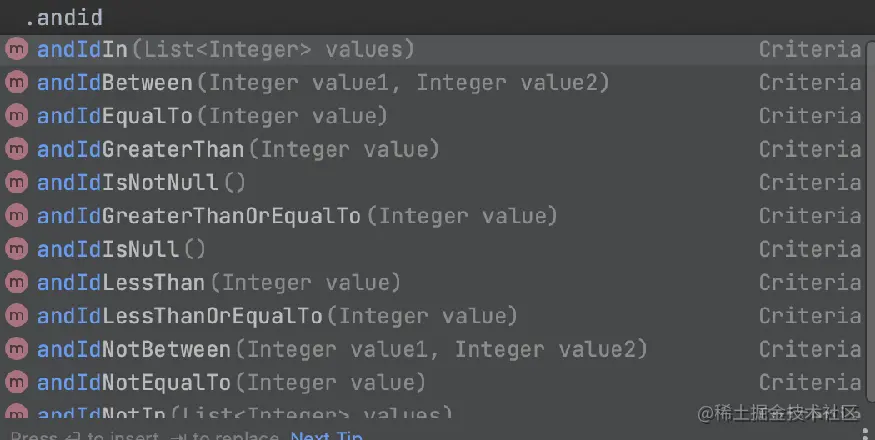Click method icon beside andIdIn

(x=16, y=49)
